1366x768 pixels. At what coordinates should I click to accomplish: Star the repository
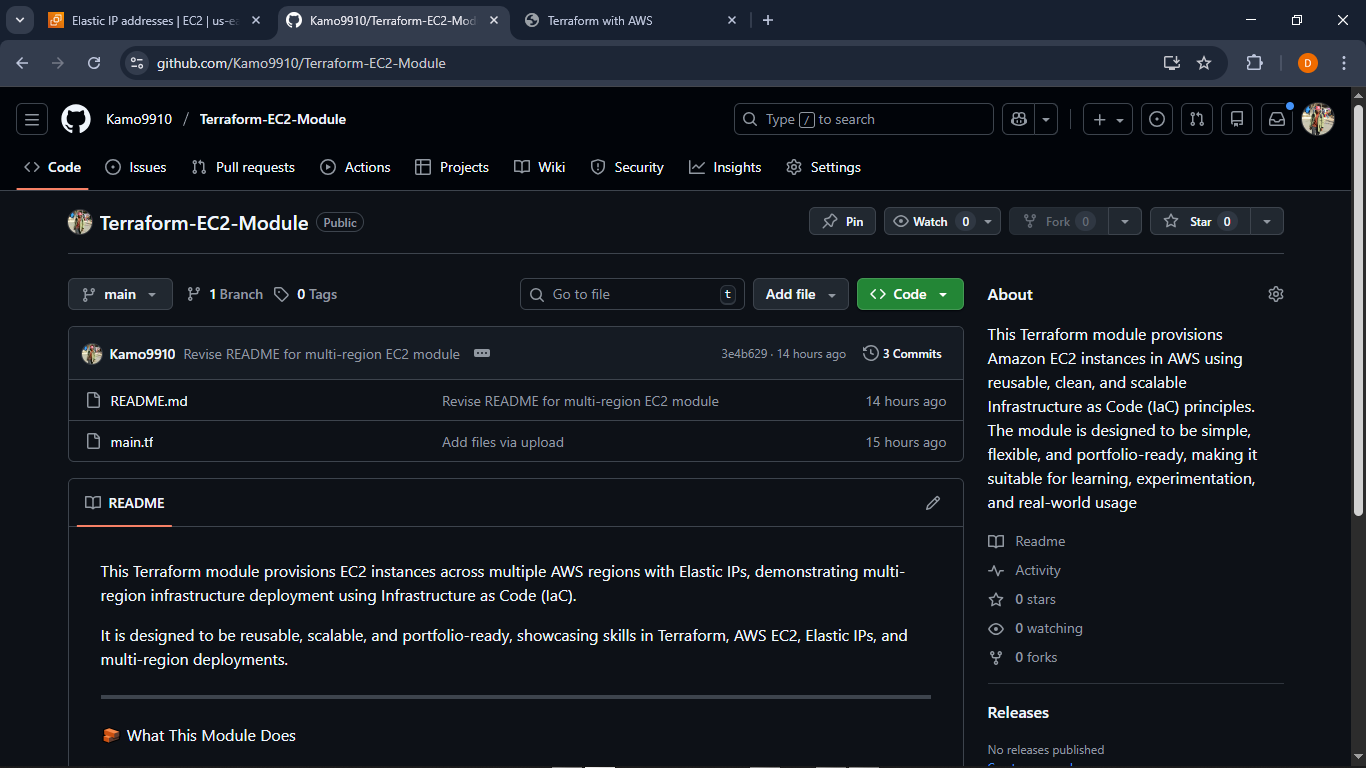(x=1200, y=221)
